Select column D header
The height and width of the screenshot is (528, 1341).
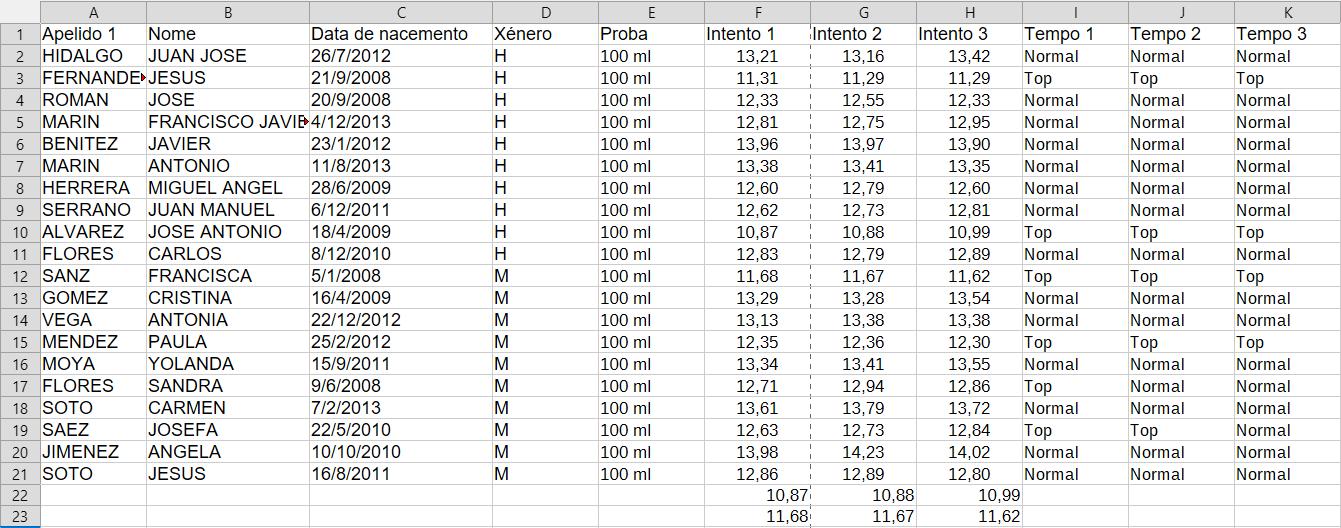(x=545, y=12)
